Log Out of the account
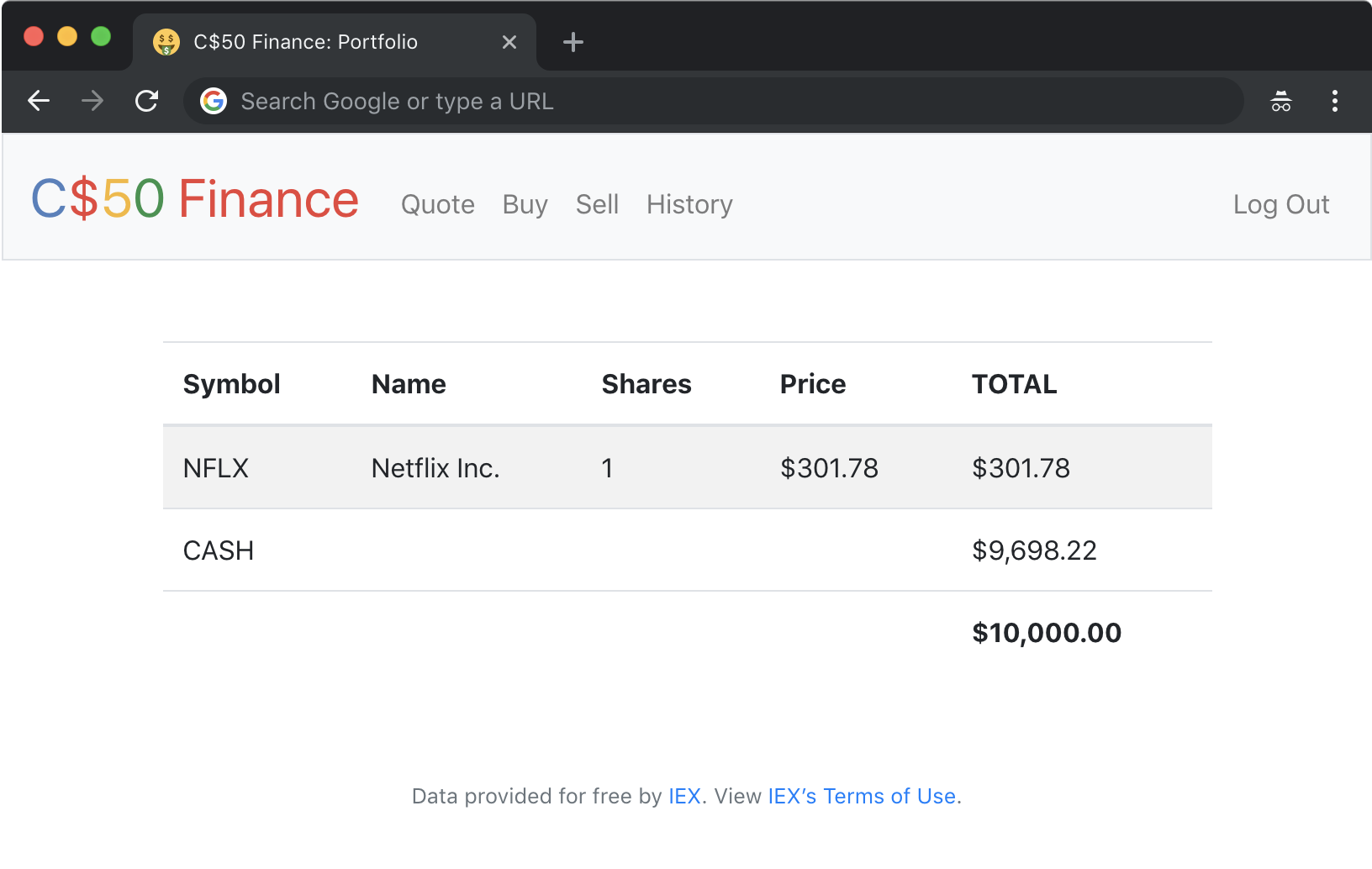1372x869 pixels. pos(1280,204)
